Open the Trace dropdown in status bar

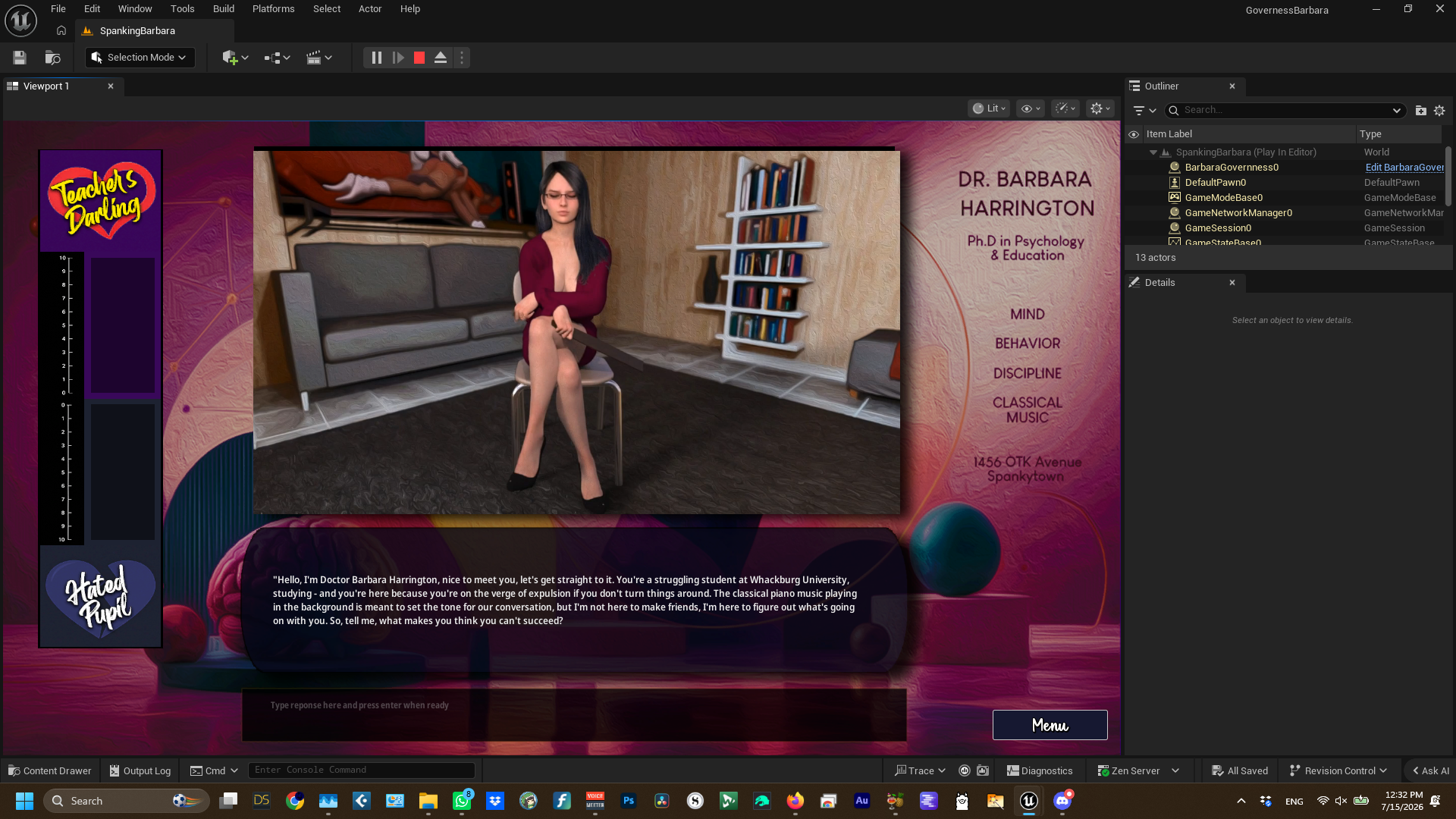click(920, 770)
